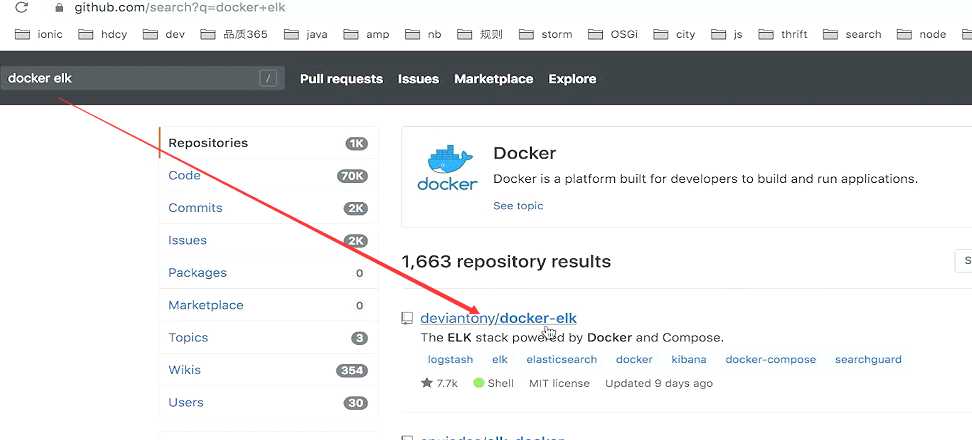972x440 pixels.
Task: Click the 354 count badge next to Wikis
Action: pos(352,371)
